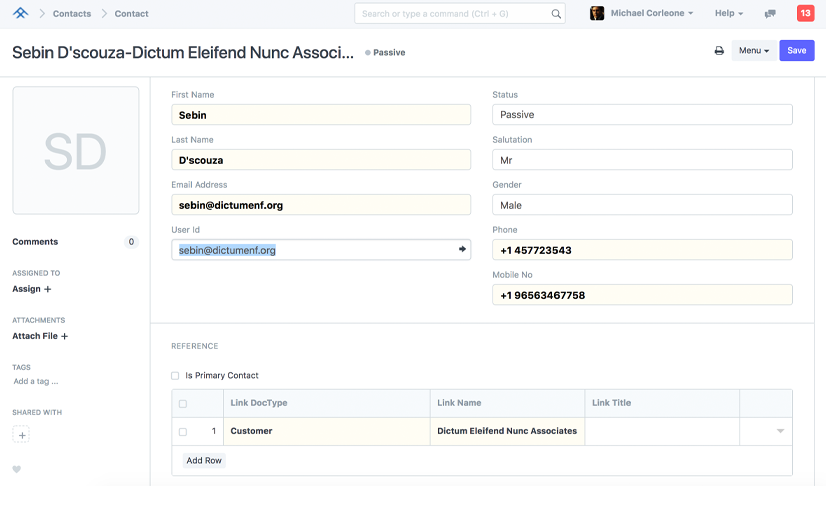Click the ERPNext home logo icon

(20, 13)
